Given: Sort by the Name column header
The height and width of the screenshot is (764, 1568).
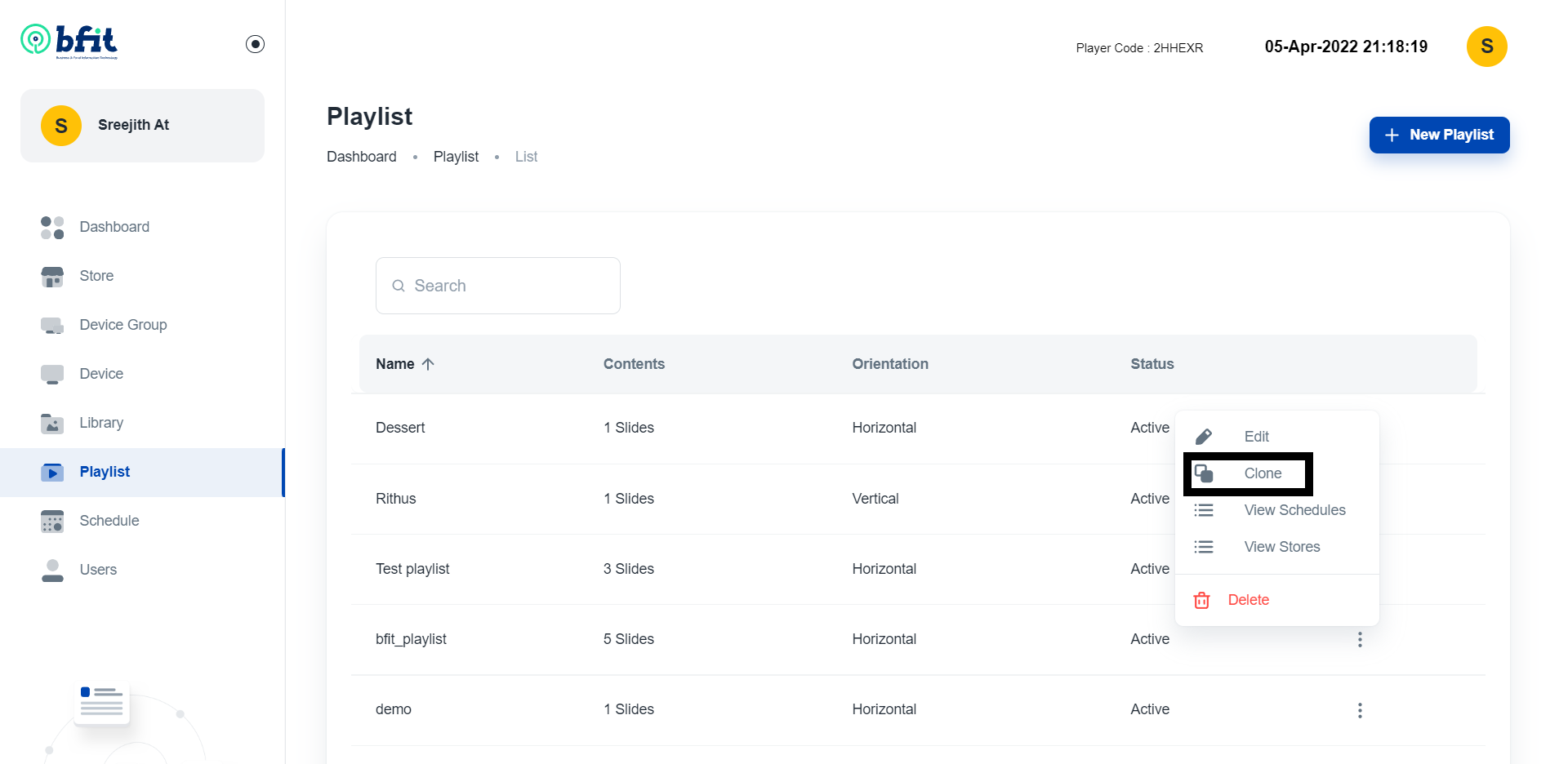Looking at the screenshot, I should [394, 364].
